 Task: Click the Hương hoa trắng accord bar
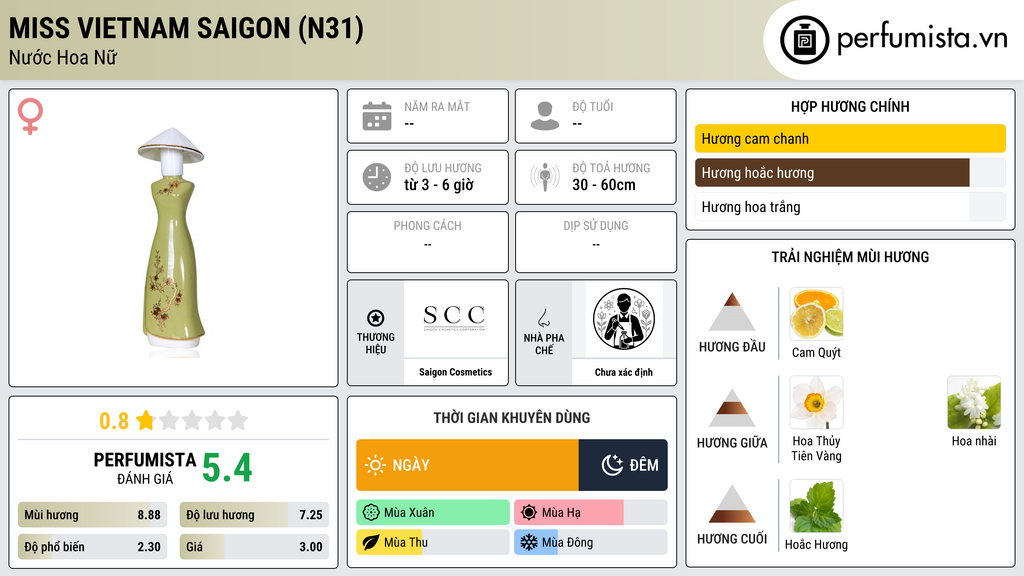850,207
